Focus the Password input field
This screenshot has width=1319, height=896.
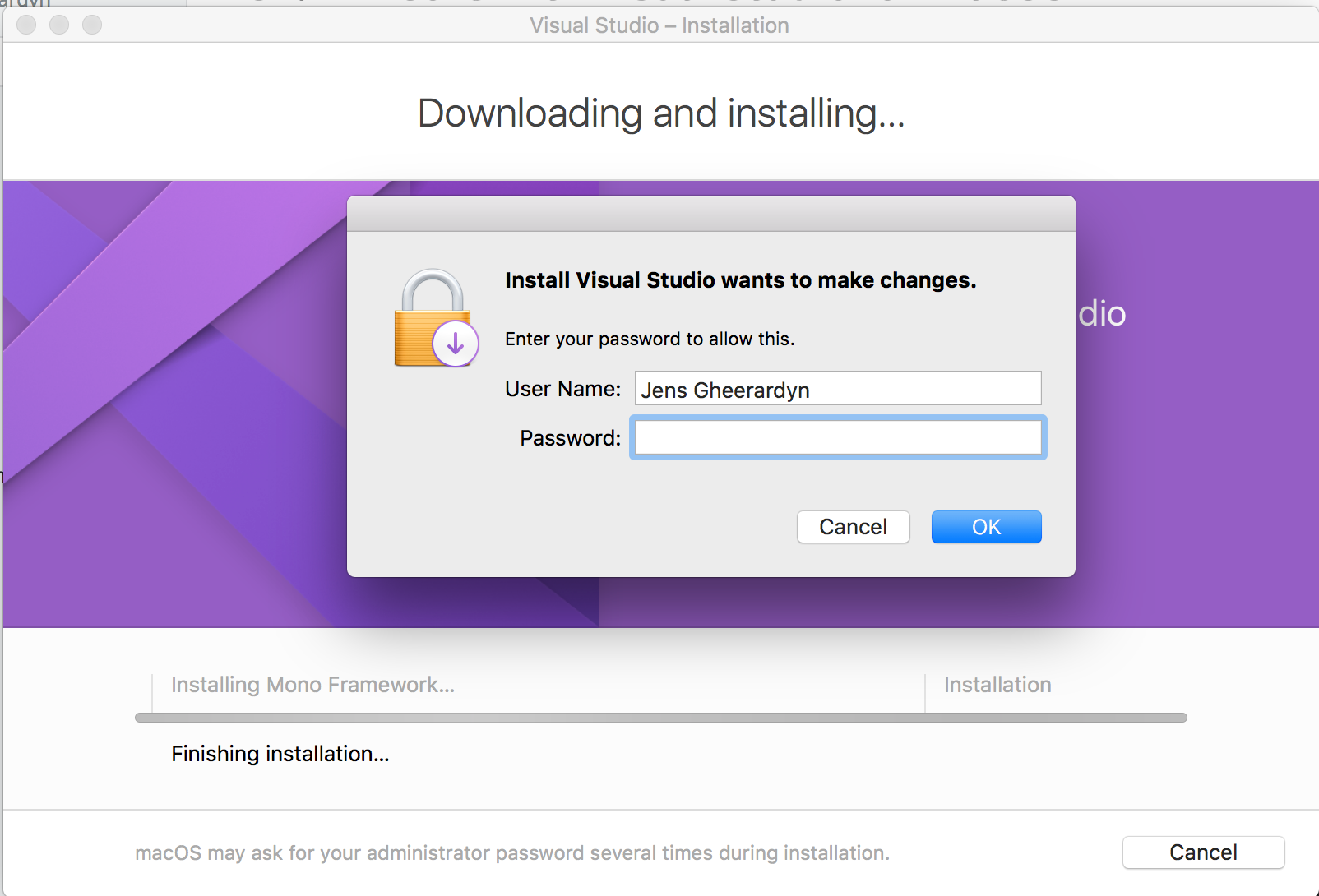pos(838,437)
